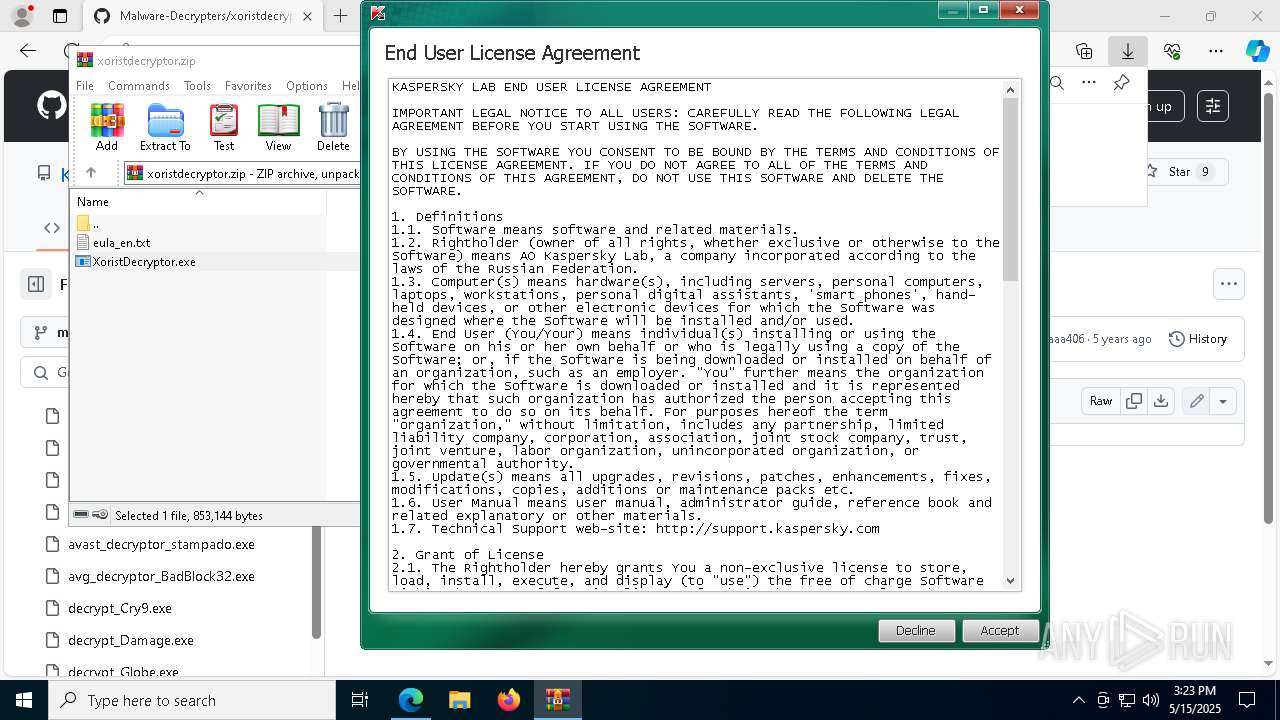Click the EULA scrollbar thumb
The height and width of the screenshot is (720, 1280).
coord(1010,190)
